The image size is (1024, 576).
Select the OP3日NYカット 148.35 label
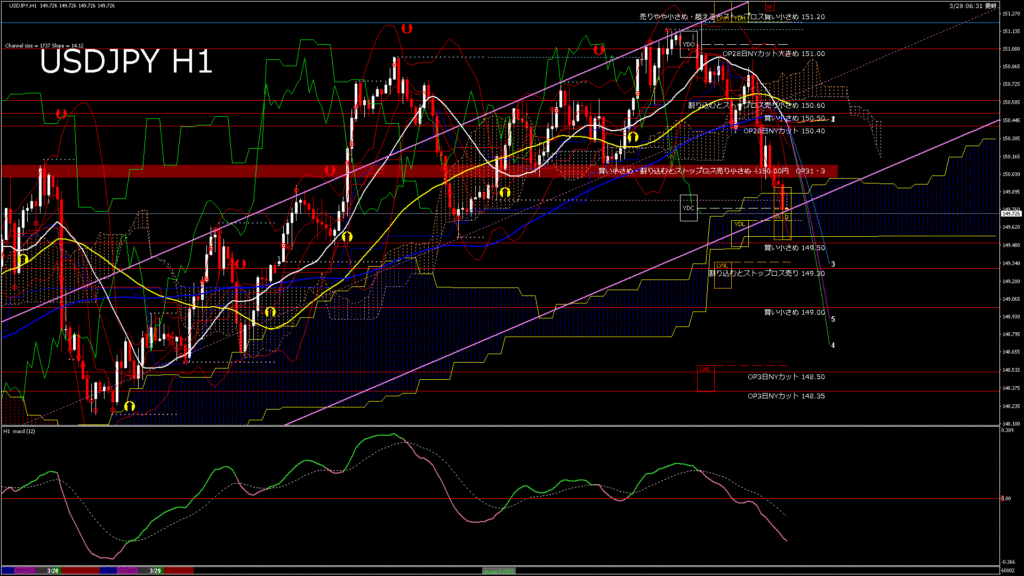click(x=786, y=396)
